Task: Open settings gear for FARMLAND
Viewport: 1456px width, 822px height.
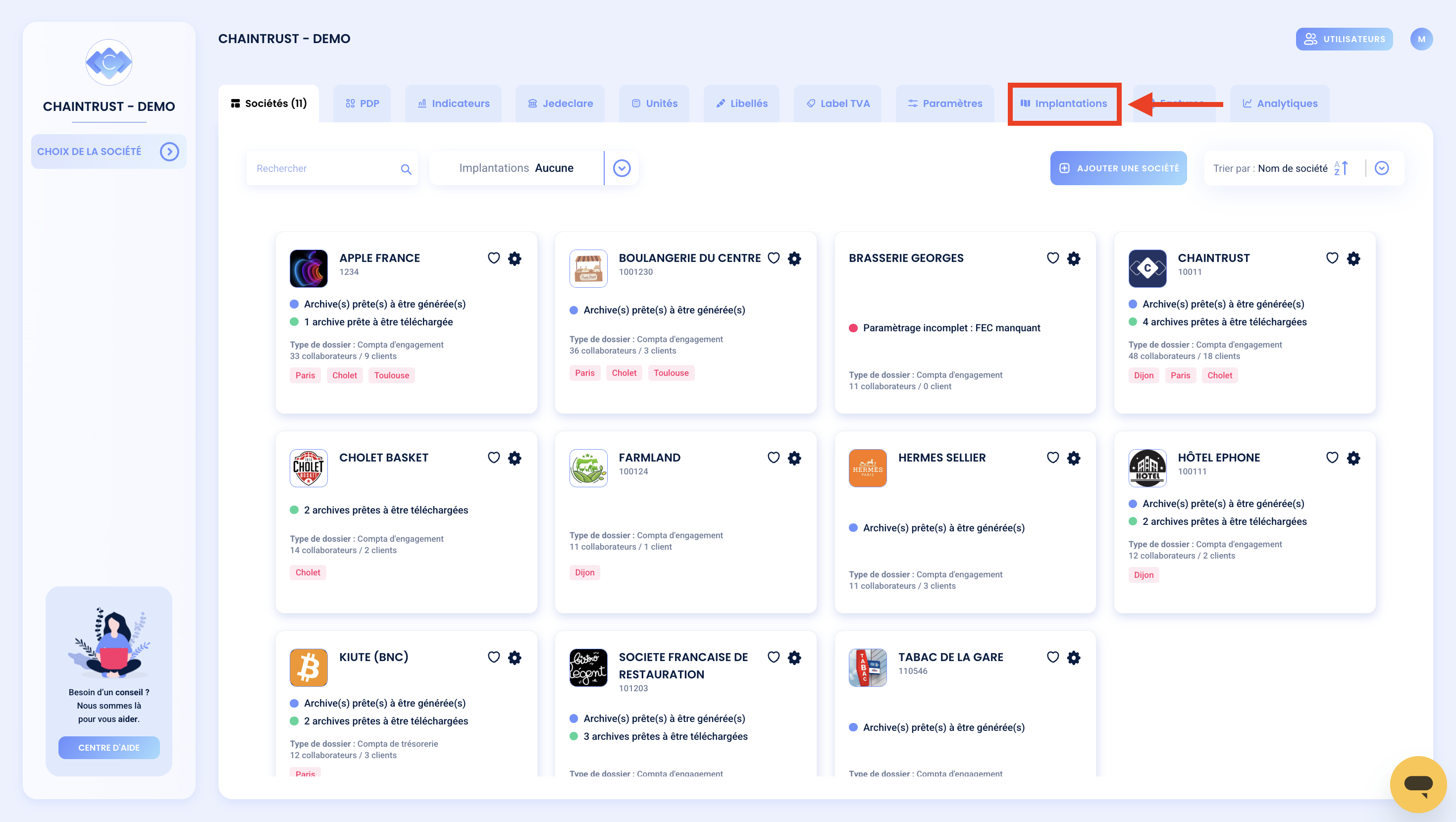Action: [794, 458]
